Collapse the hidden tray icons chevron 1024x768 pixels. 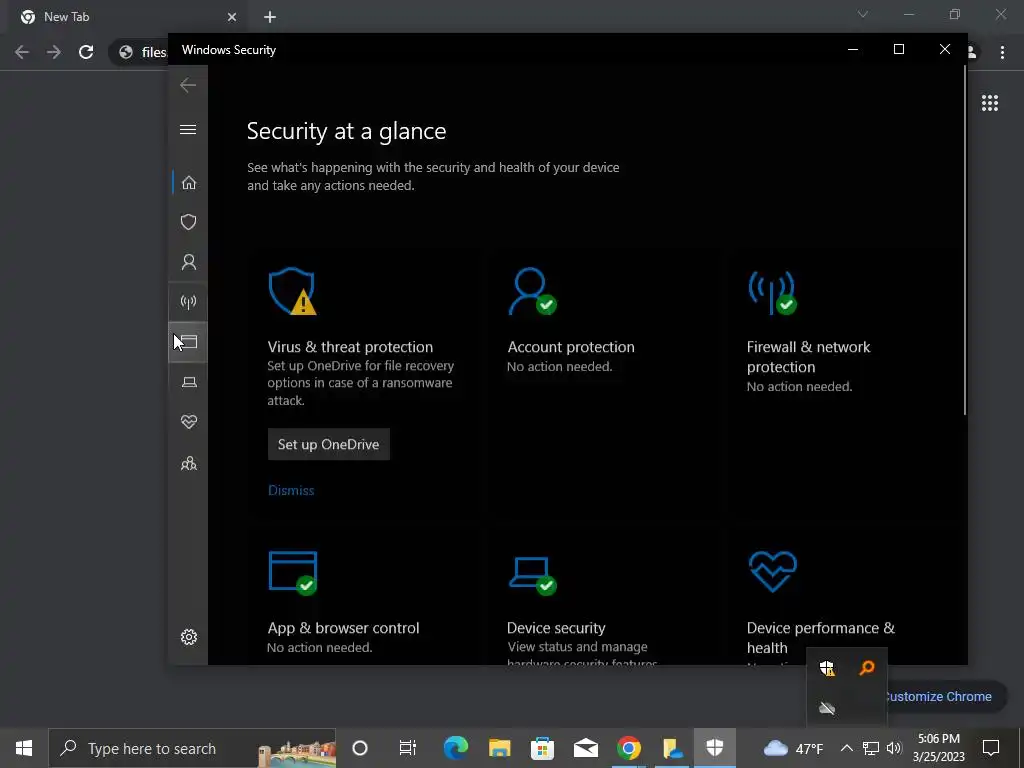tap(846, 748)
